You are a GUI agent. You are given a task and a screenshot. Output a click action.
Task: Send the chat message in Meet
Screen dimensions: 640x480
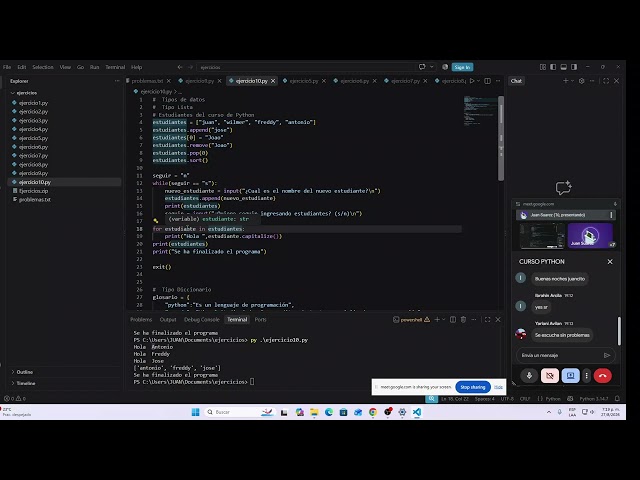607,355
